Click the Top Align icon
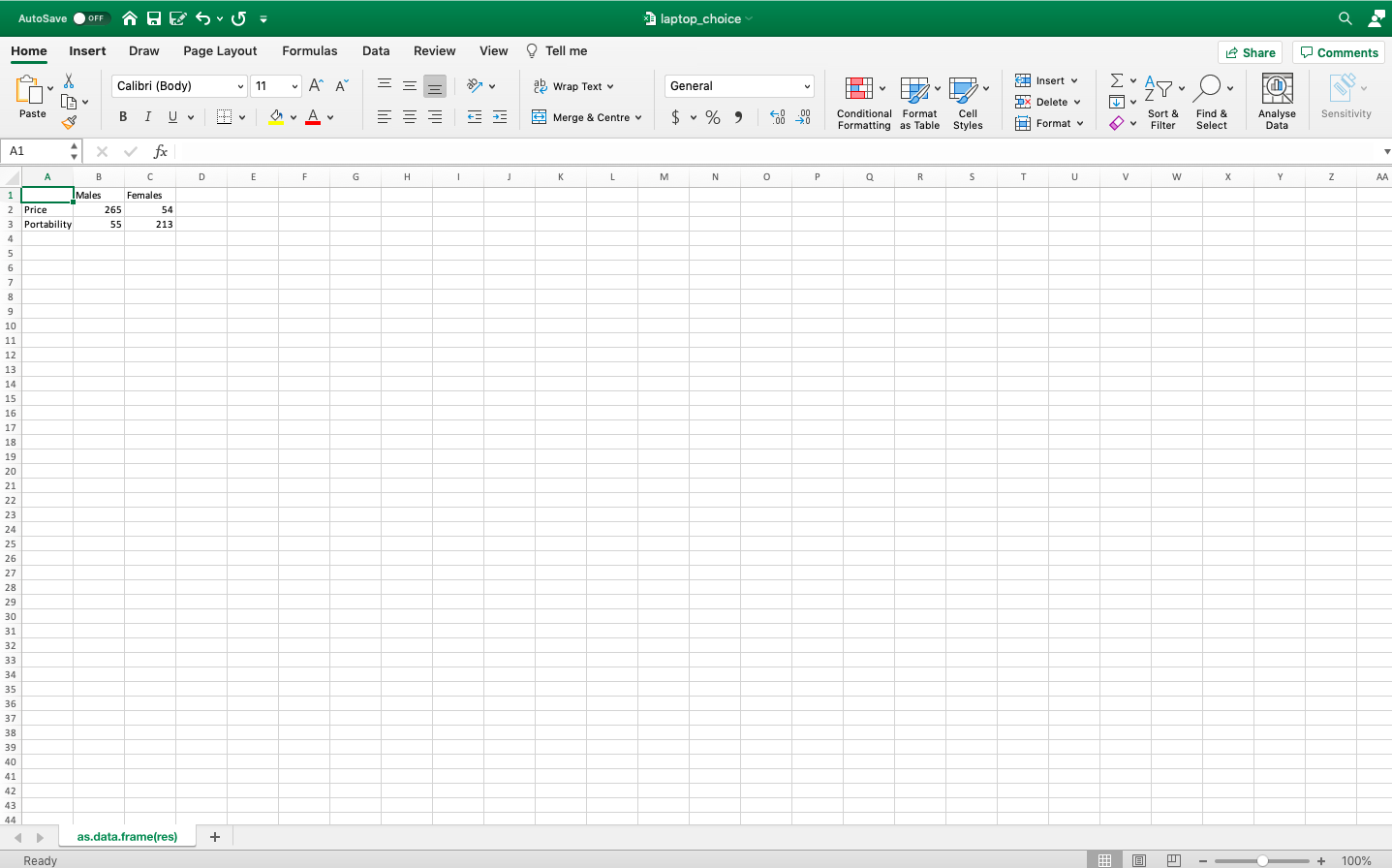 point(385,85)
